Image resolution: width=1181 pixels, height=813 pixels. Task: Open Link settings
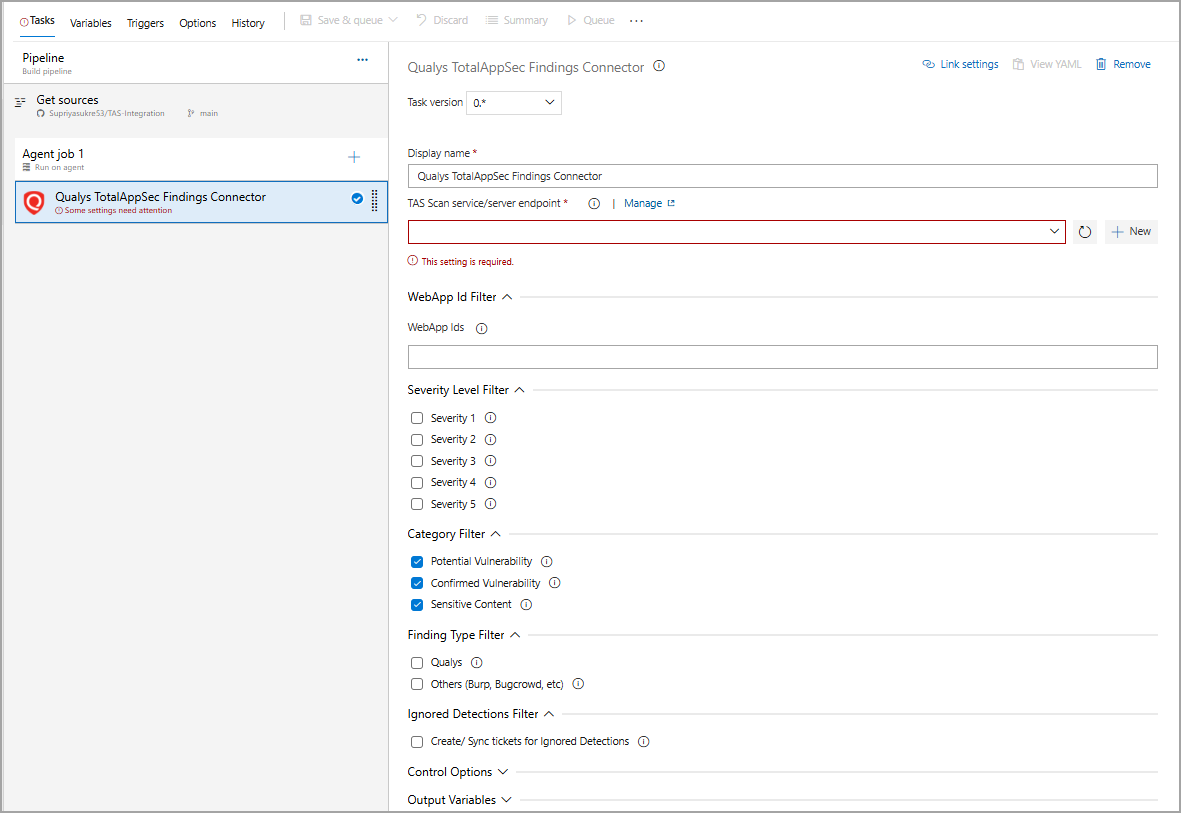pyautogui.click(x=960, y=65)
